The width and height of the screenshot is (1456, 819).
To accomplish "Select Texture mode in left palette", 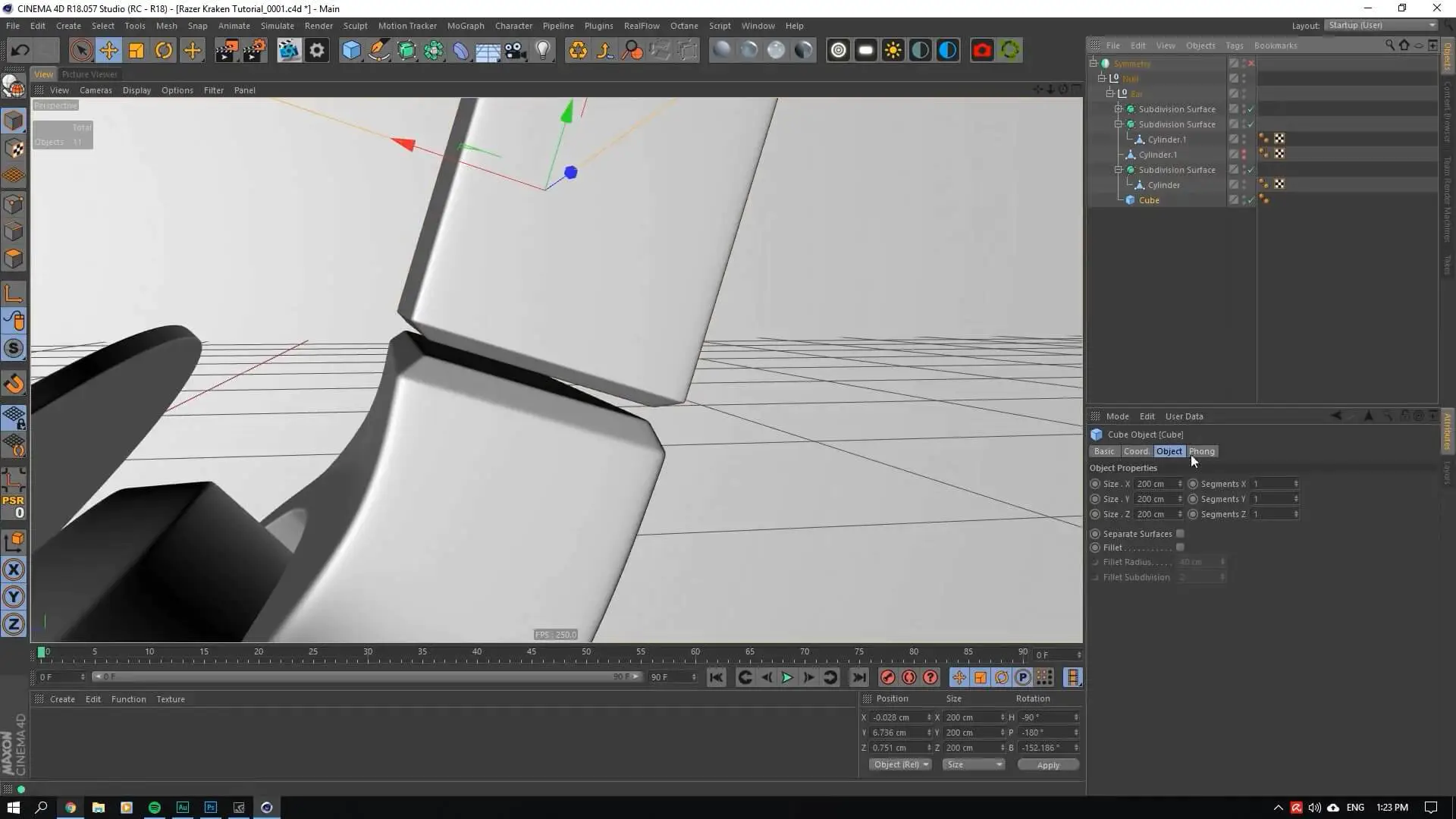I will coord(14,149).
